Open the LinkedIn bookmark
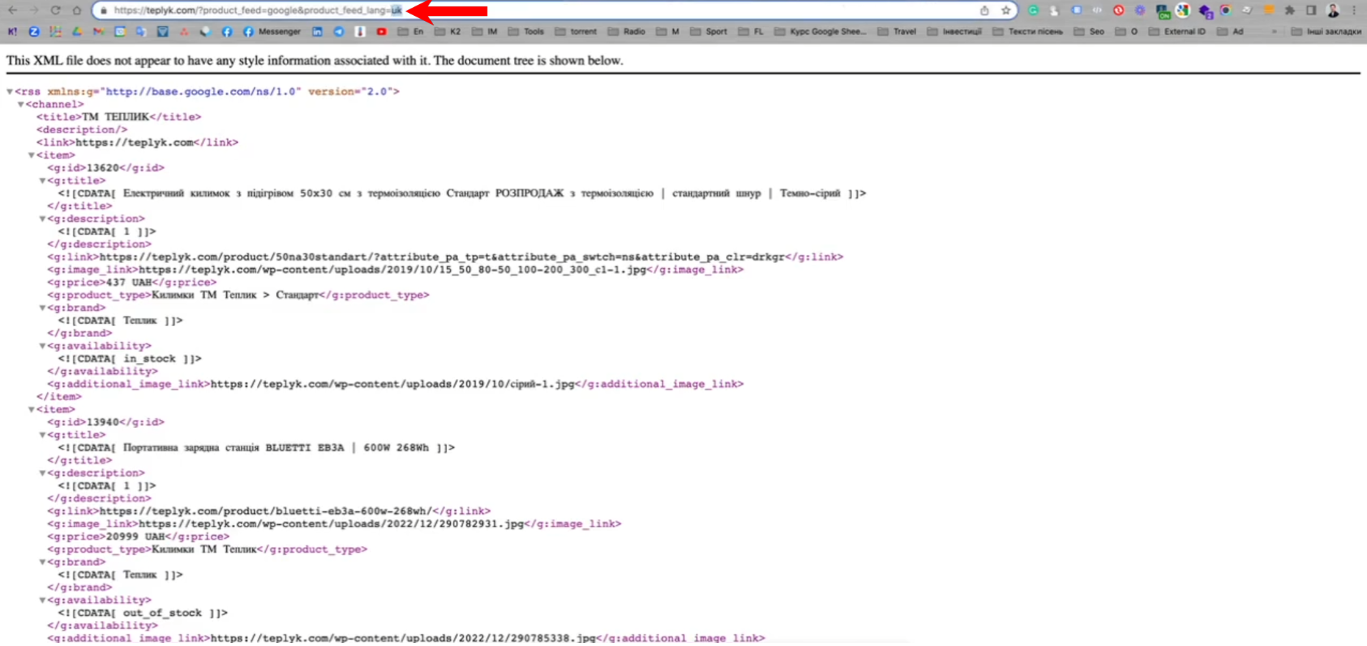Screen dimensions: 1367x646 [317, 32]
